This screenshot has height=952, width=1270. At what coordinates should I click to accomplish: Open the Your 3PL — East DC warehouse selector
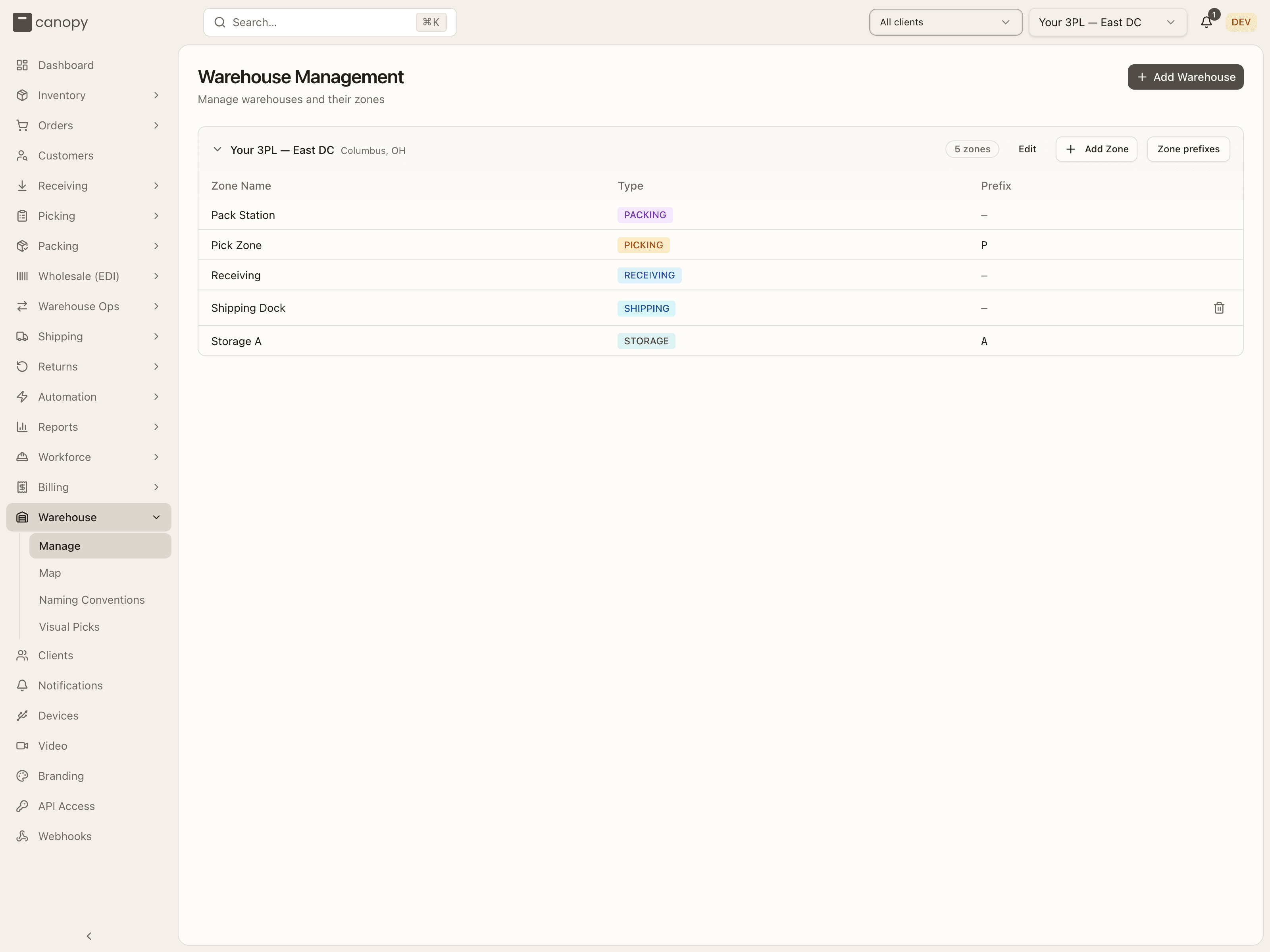(x=1108, y=22)
